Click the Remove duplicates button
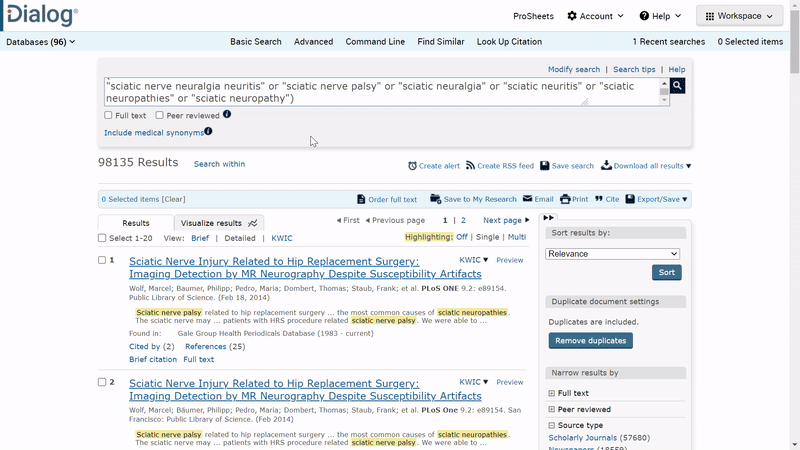This screenshot has width=800, height=450. point(590,341)
